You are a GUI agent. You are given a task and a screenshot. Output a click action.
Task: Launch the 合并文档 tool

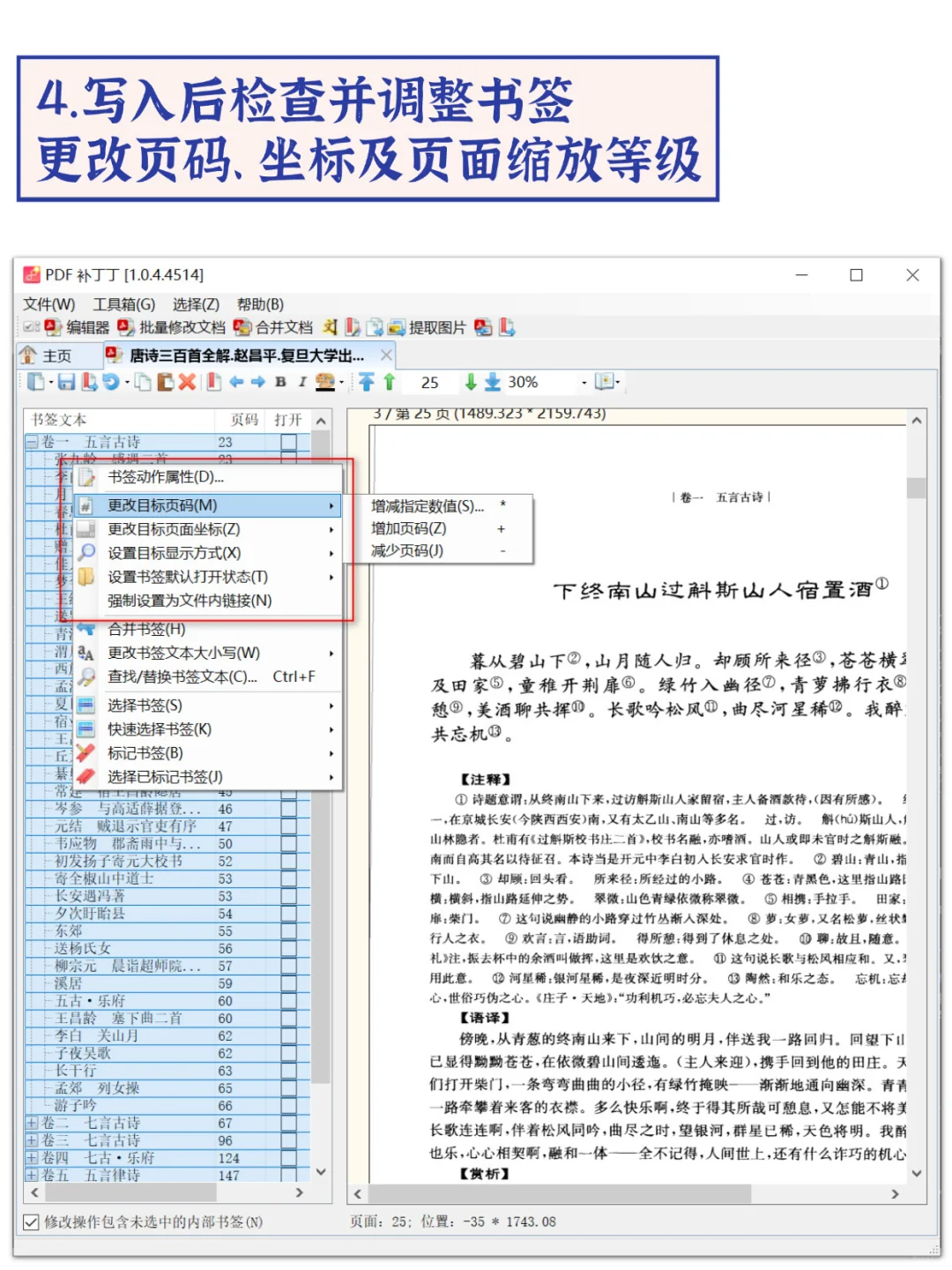tap(273, 328)
